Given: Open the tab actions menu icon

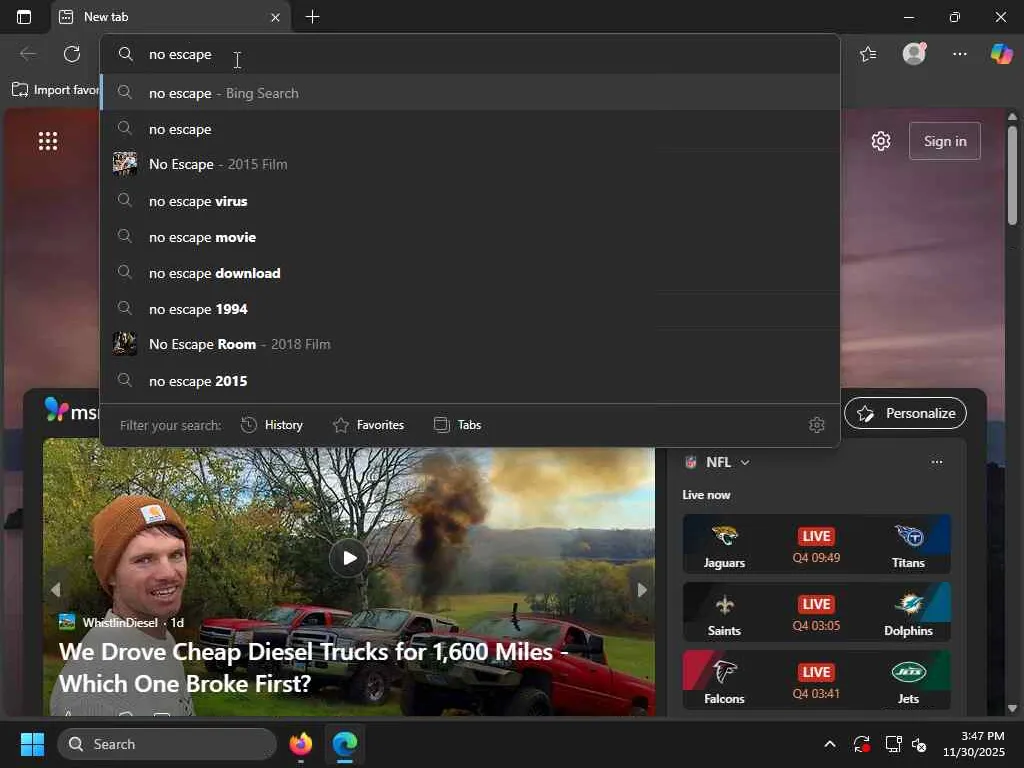Looking at the screenshot, I should [24, 17].
